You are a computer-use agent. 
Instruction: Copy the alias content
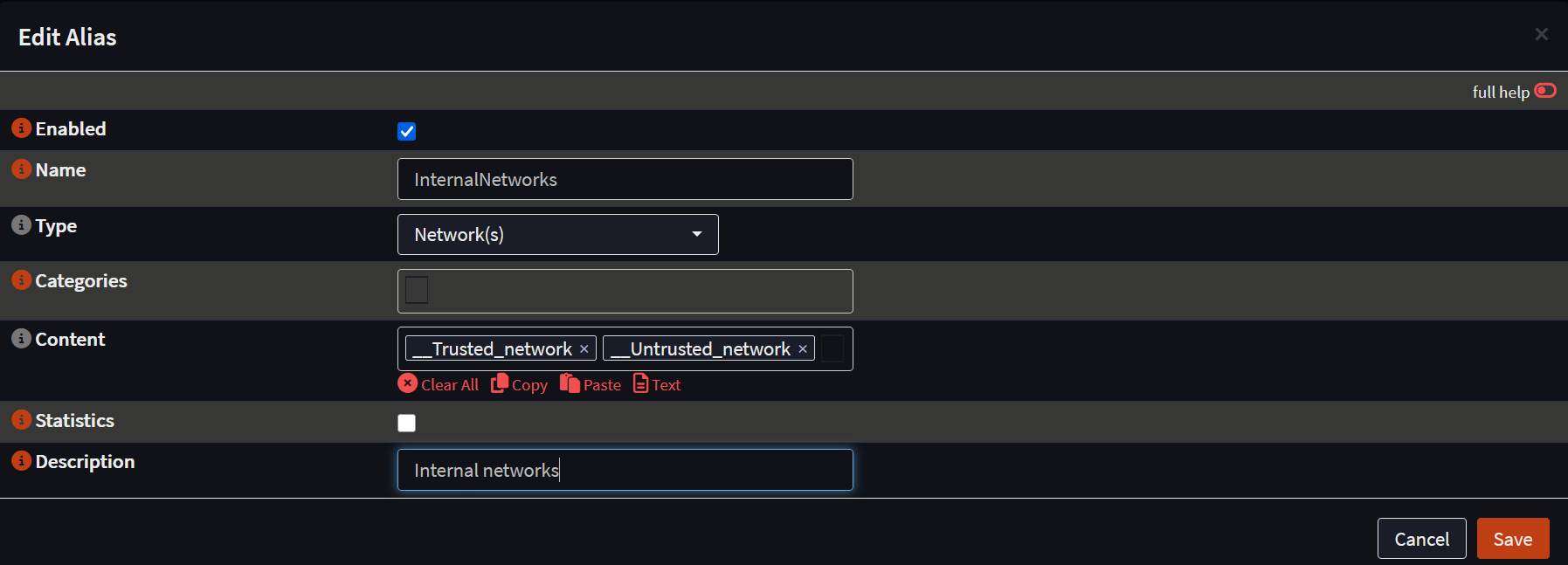point(520,385)
